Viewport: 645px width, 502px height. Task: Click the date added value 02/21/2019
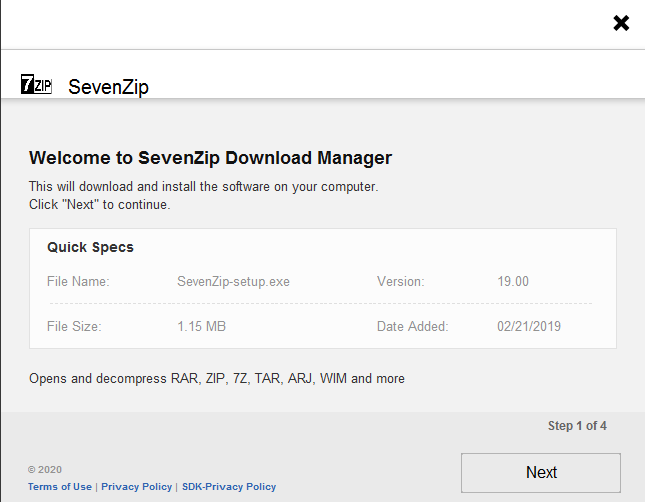[x=529, y=326]
